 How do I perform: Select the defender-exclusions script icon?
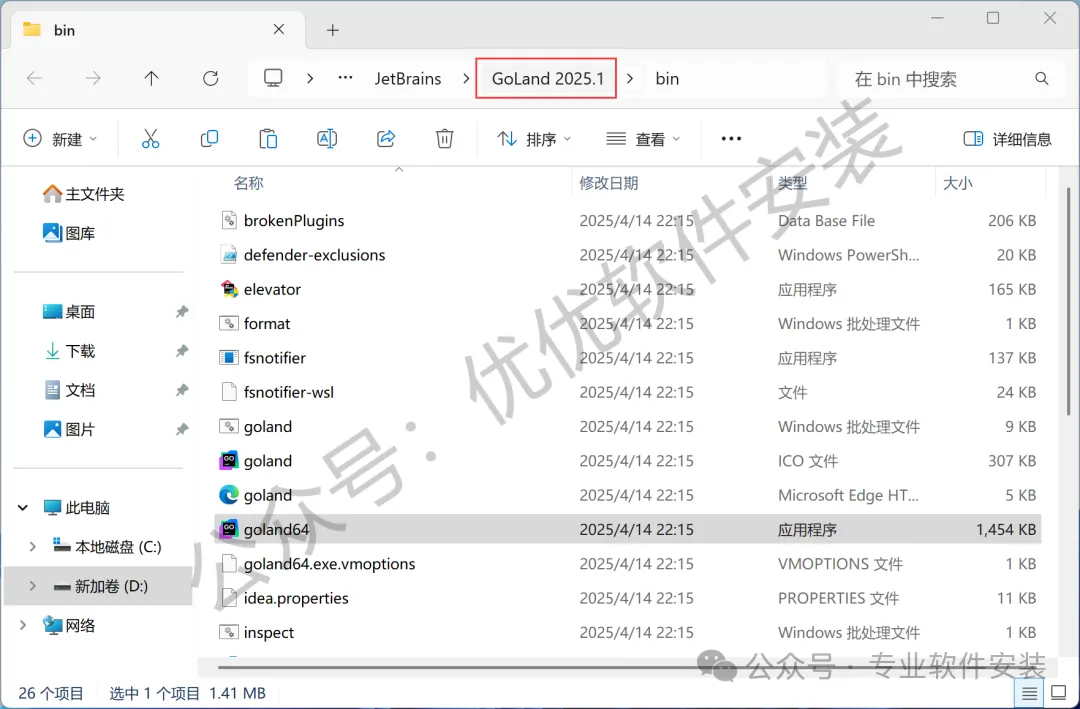coord(229,255)
